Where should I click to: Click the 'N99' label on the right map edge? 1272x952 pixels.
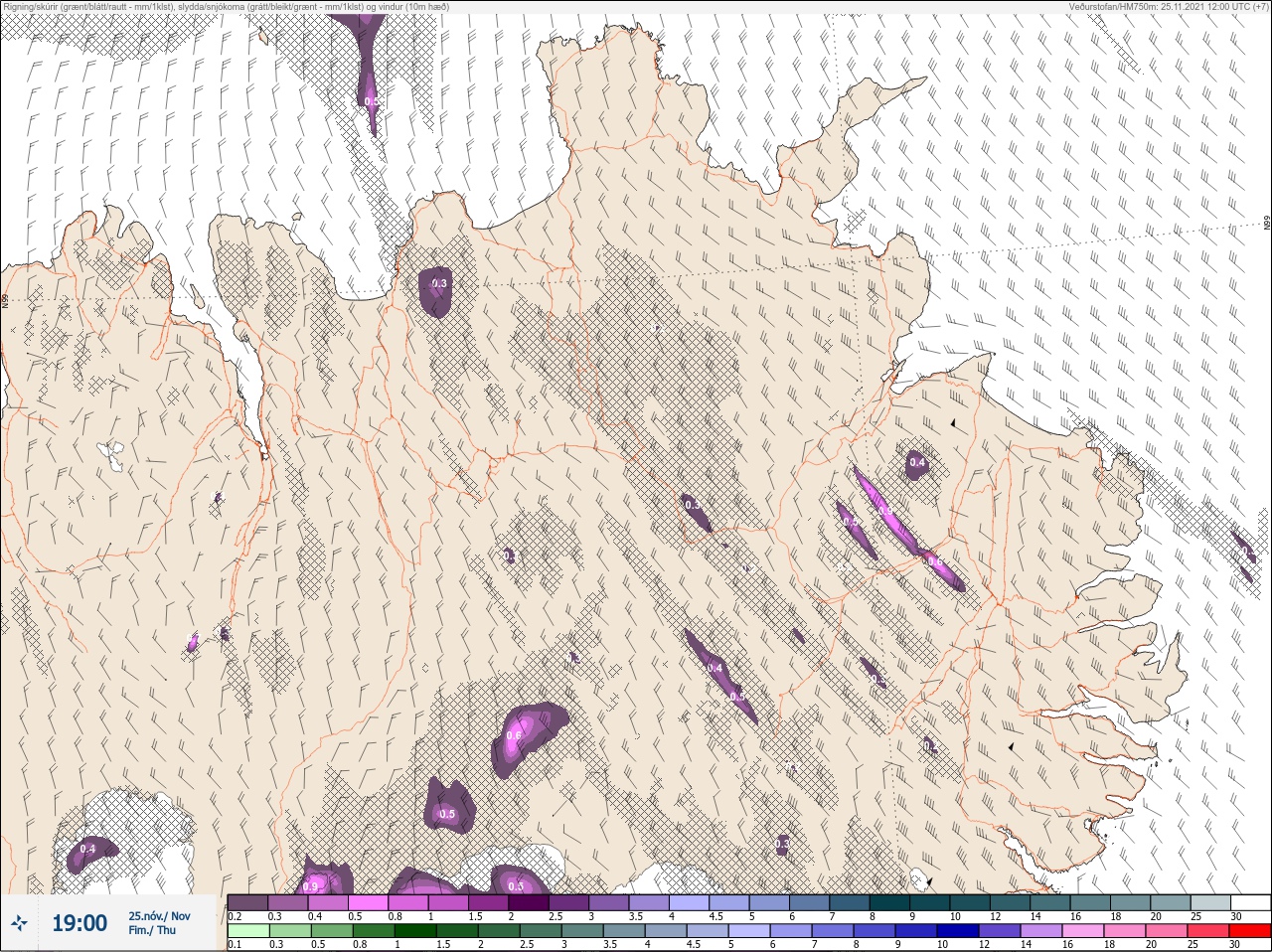(1267, 225)
